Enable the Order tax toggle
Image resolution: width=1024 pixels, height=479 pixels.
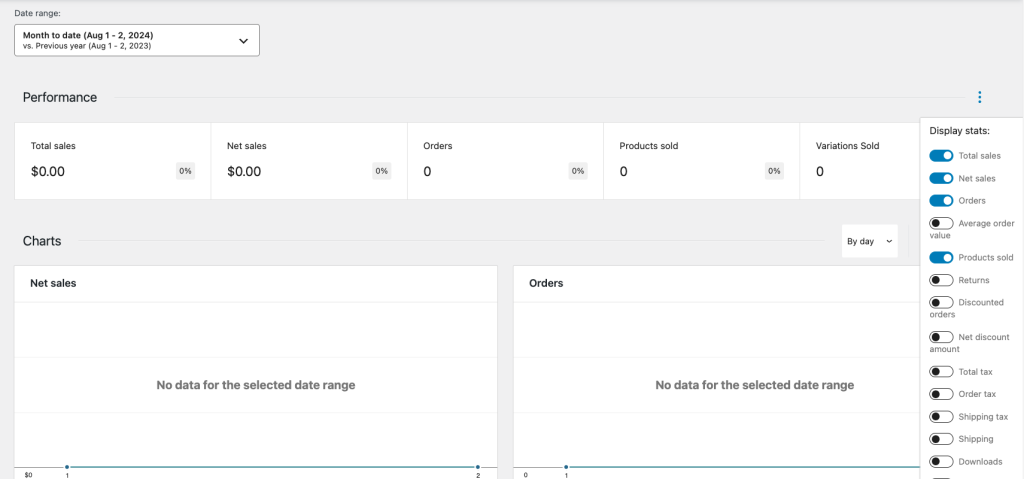941,394
